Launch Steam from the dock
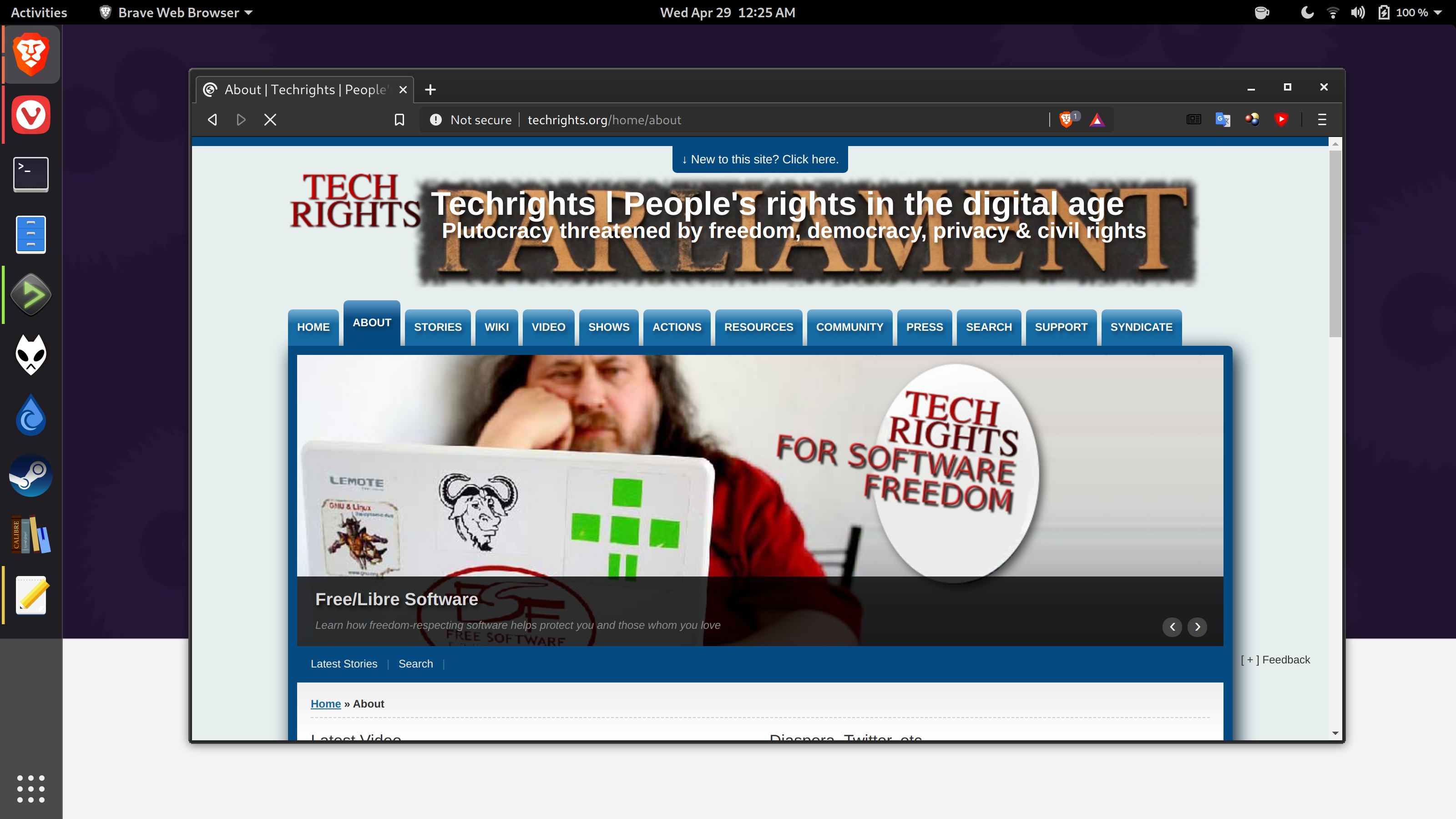1456x819 pixels. coord(30,475)
